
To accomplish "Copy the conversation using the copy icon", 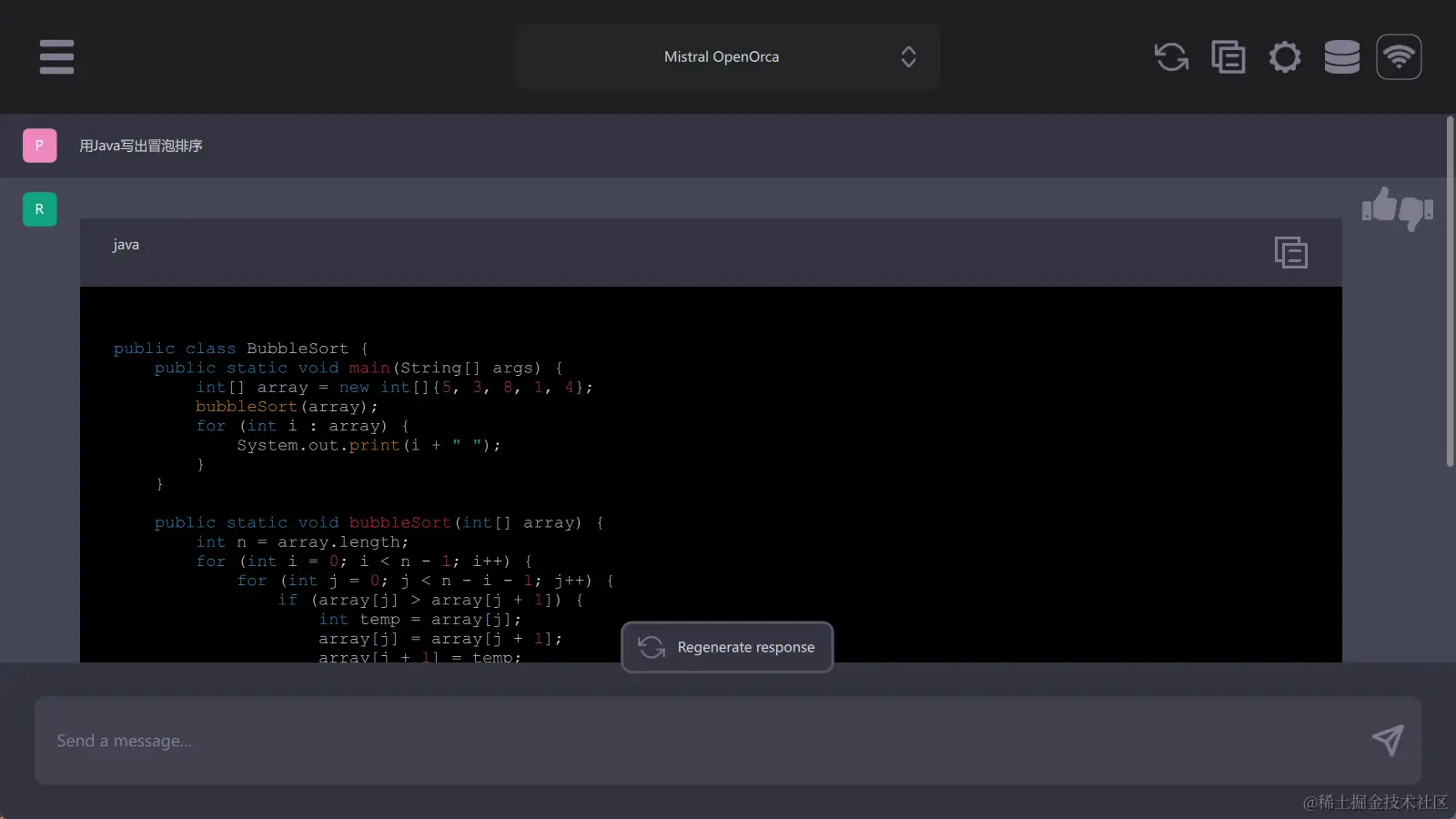I will coord(1228,56).
